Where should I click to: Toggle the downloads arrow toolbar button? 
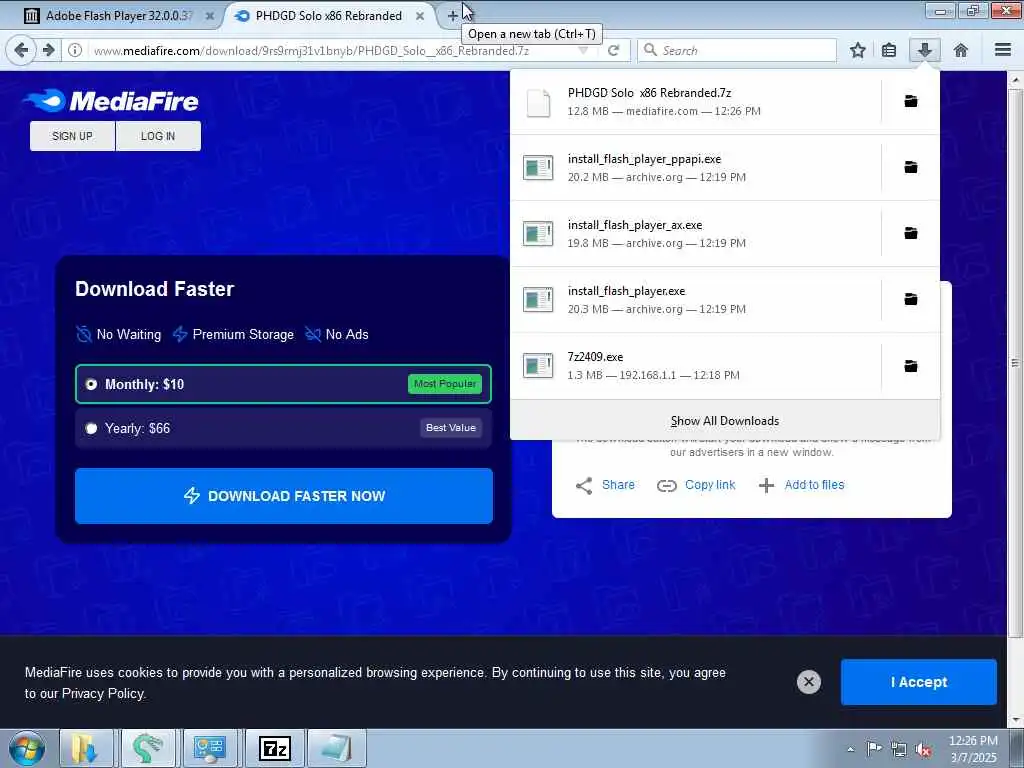pos(925,50)
